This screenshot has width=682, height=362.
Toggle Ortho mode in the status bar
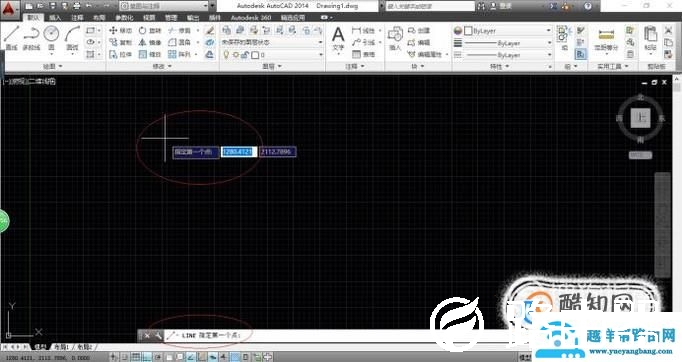(x=147, y=357)
